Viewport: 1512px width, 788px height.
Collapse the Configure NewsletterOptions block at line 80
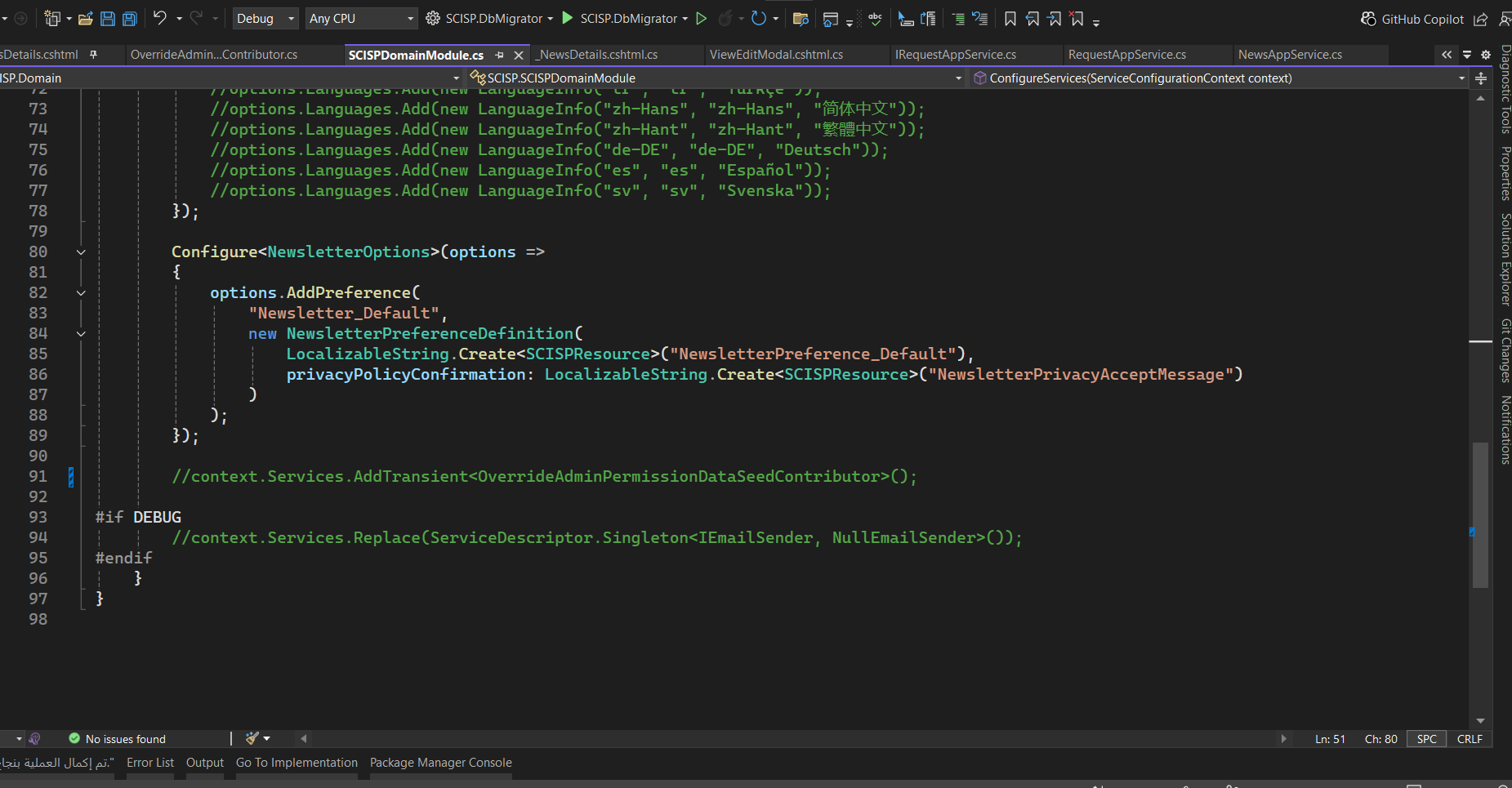(x=81, y=252)
